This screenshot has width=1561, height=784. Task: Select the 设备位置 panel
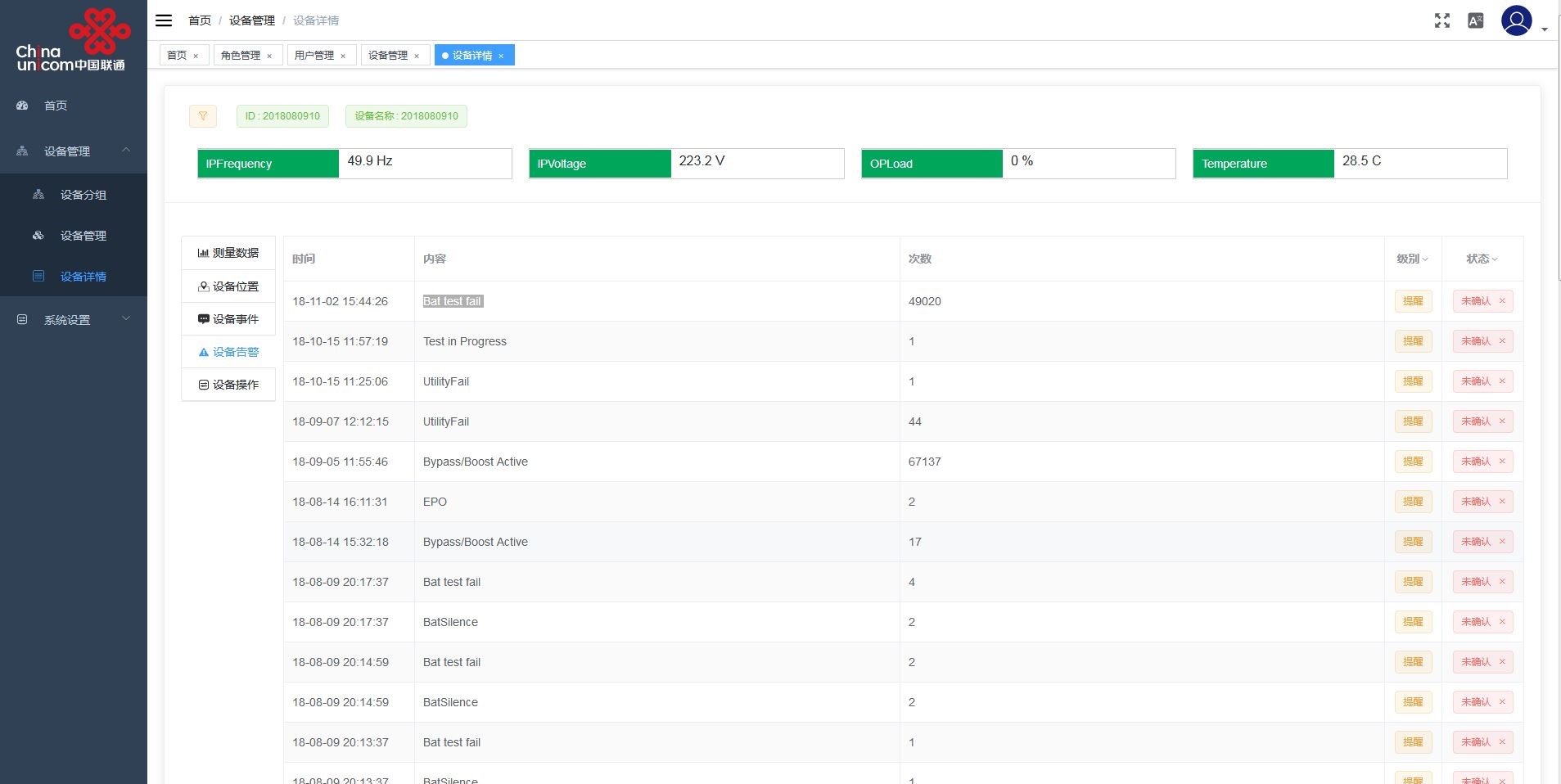coord(228,286)
